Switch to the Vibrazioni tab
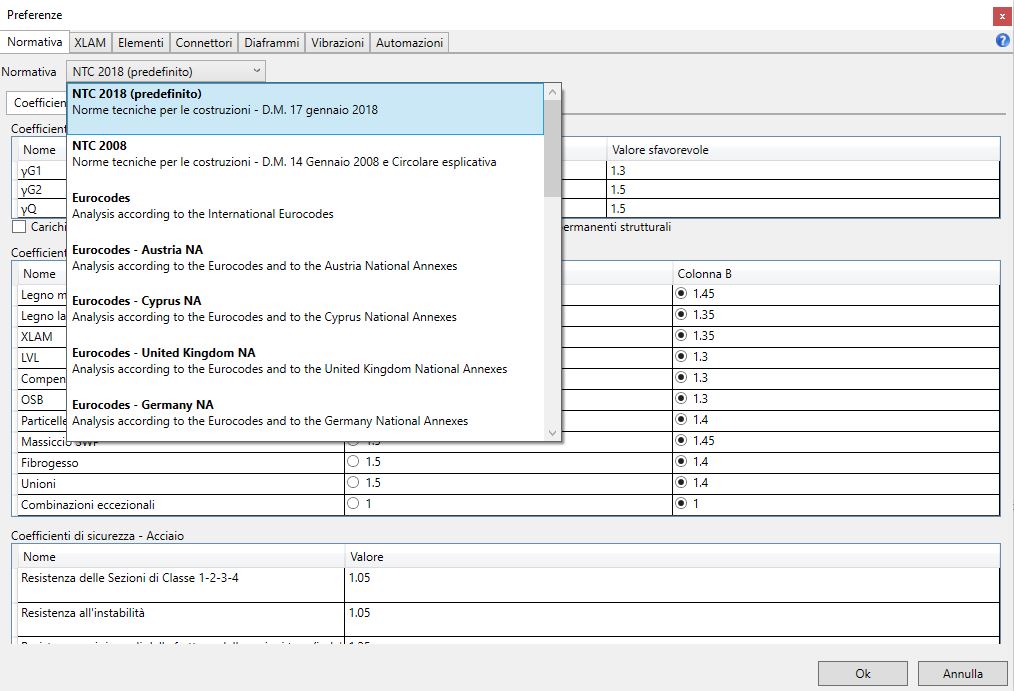The height and width of the screenshot is (691, 1014). (337, 43)
